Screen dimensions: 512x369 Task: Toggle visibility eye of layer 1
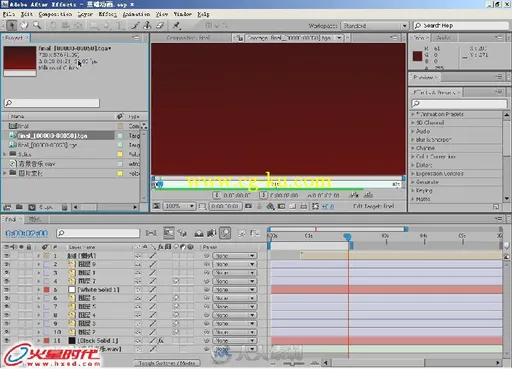pyautogui.click(x=7, y=256)
